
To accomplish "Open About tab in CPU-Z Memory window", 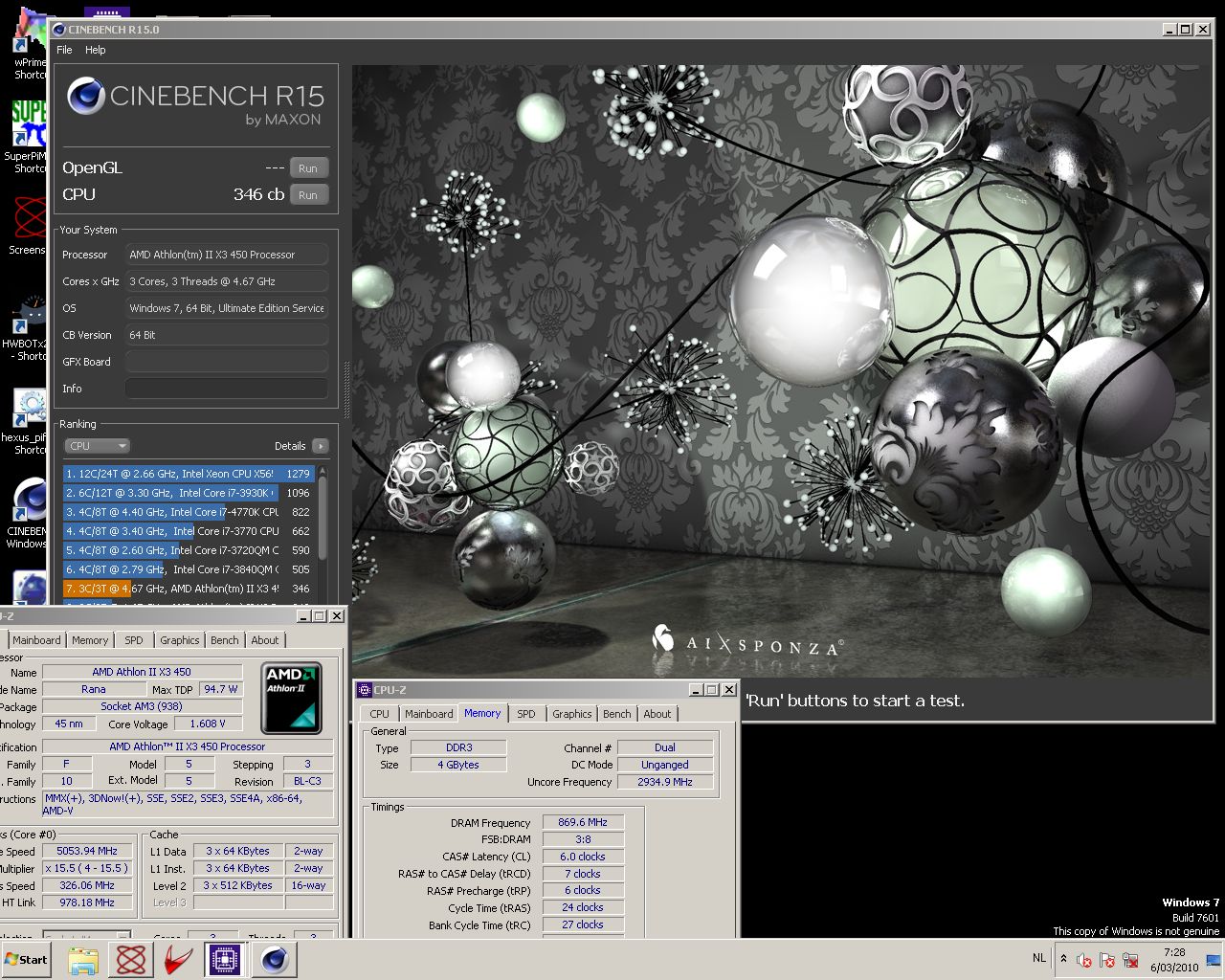I will 657,714.
